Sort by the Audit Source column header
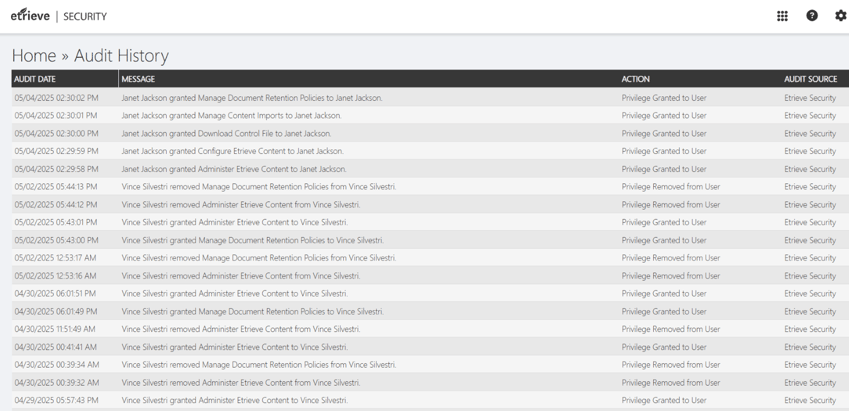The height and width of the screenshot is (411, 849). (x=810, y=79)
